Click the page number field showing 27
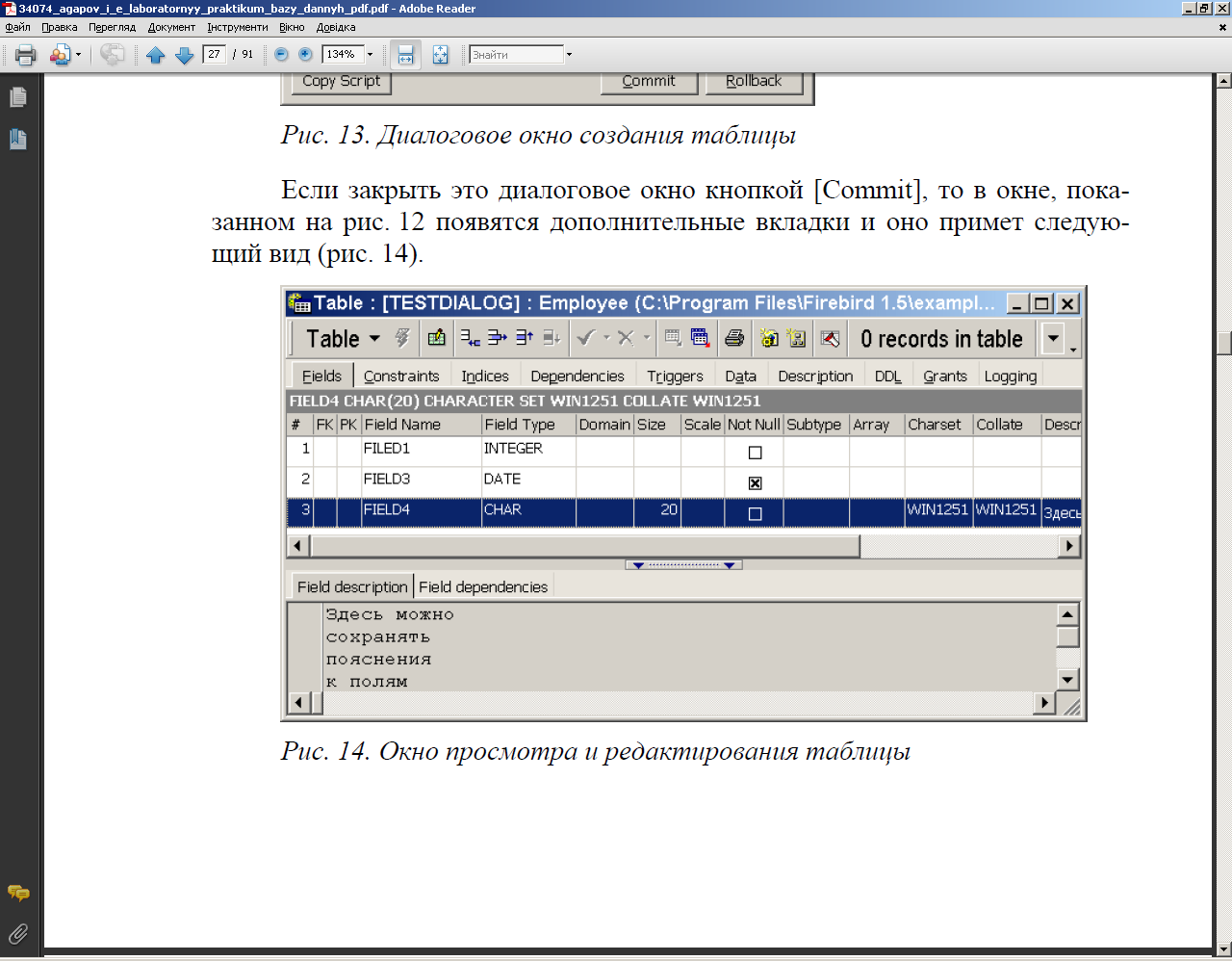1232x961 pixels. click(214, 54)
